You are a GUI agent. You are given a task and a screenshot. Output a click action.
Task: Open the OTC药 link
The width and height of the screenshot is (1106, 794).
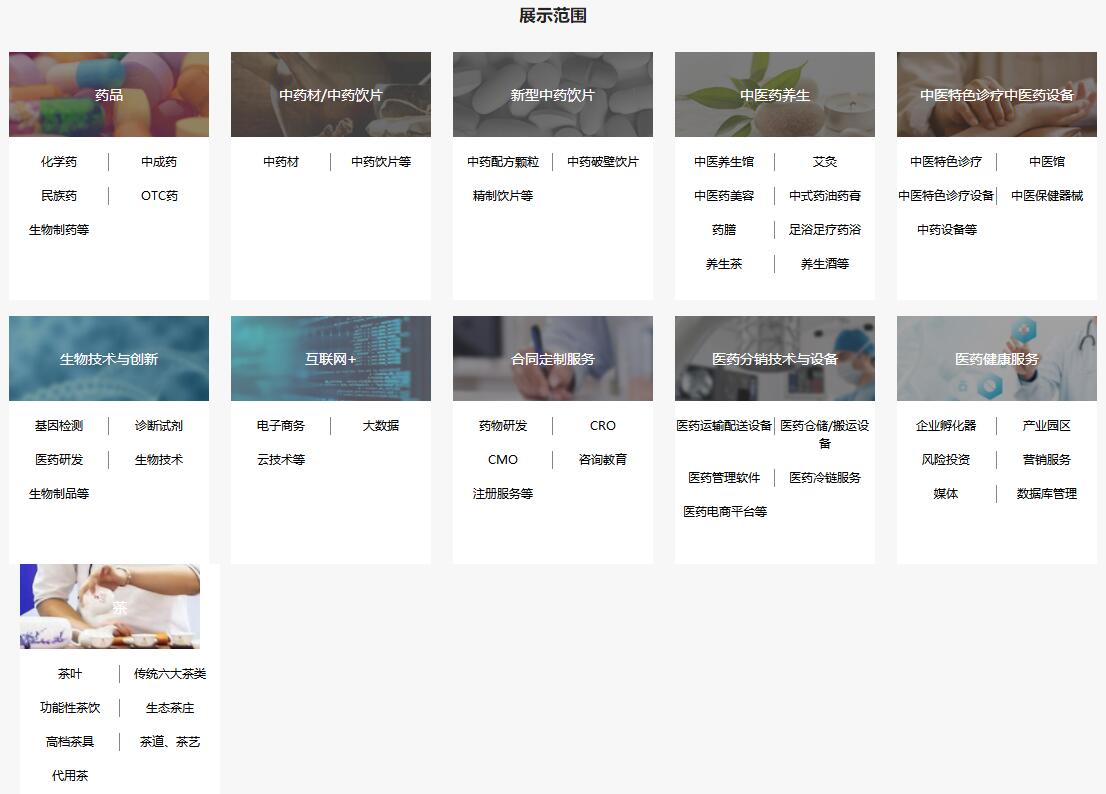(x=159, y=196)
